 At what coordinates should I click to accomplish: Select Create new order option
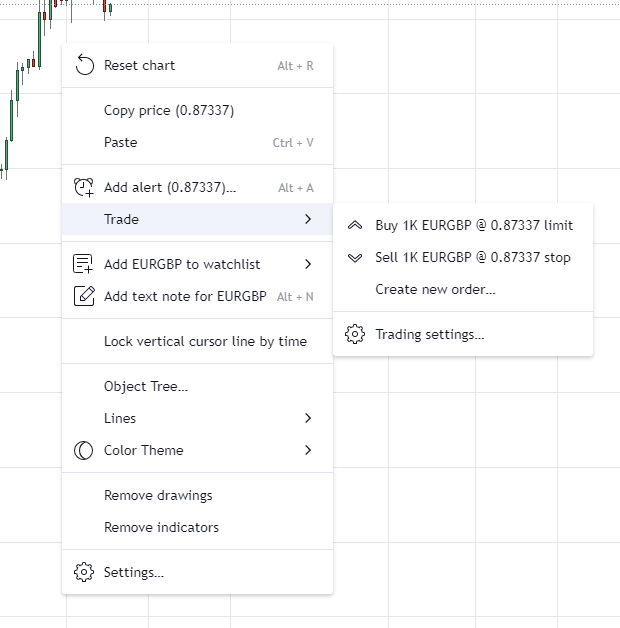pyautogui.click(x=435, y=290)
